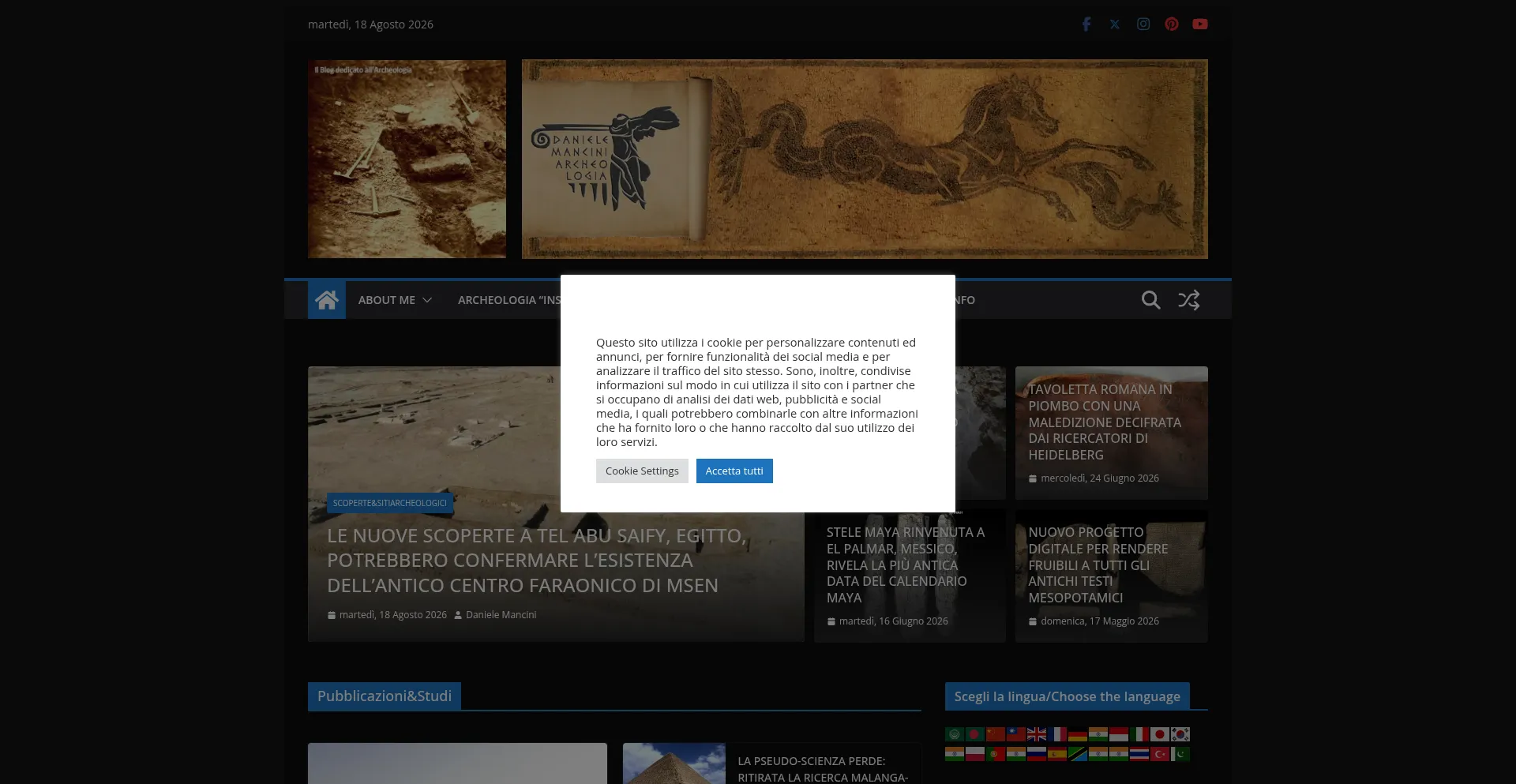Screen dimensions: 1516x784
Task: Go to the Home page icon
Action: (x=327, y=300)
